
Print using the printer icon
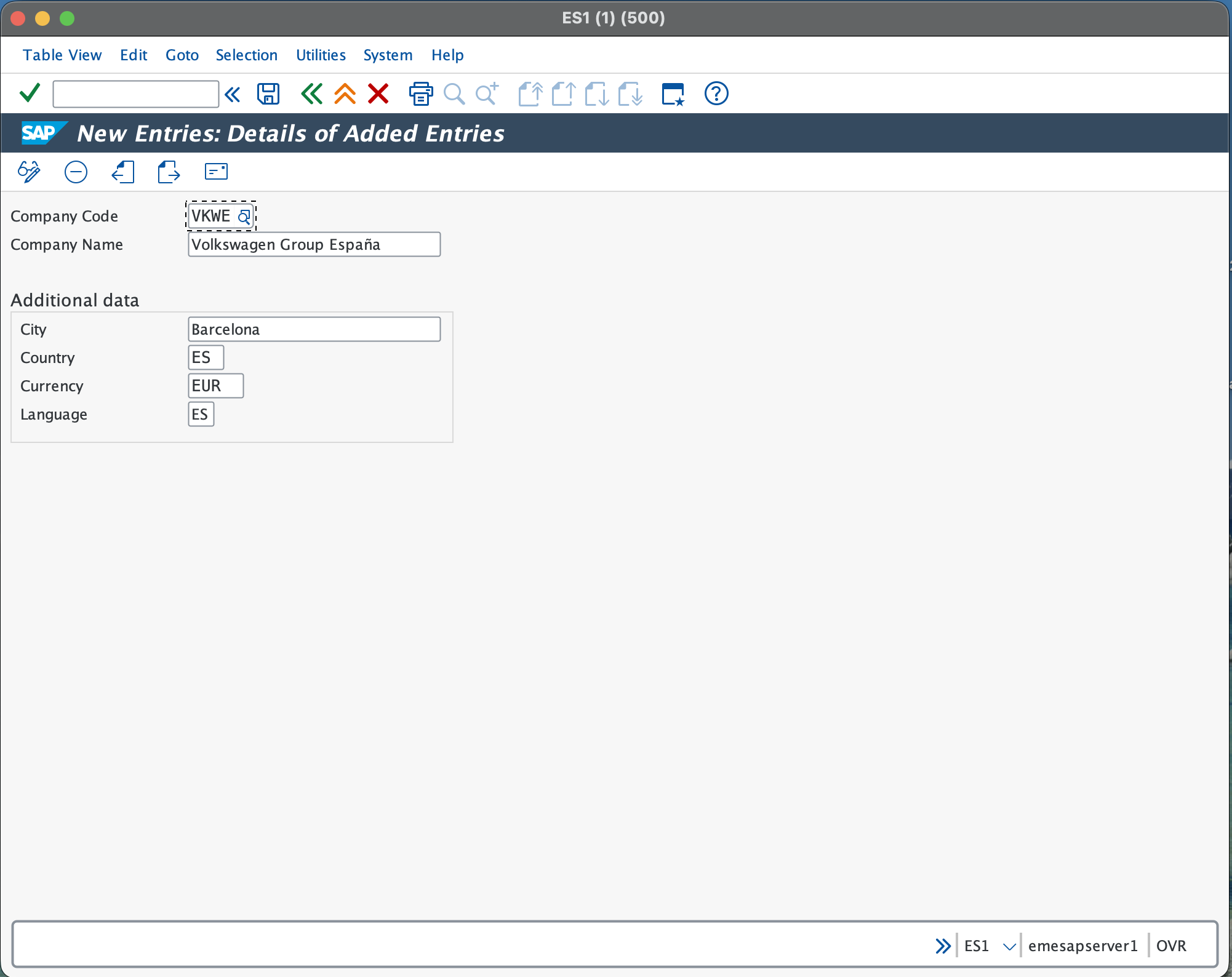(421, 94)
